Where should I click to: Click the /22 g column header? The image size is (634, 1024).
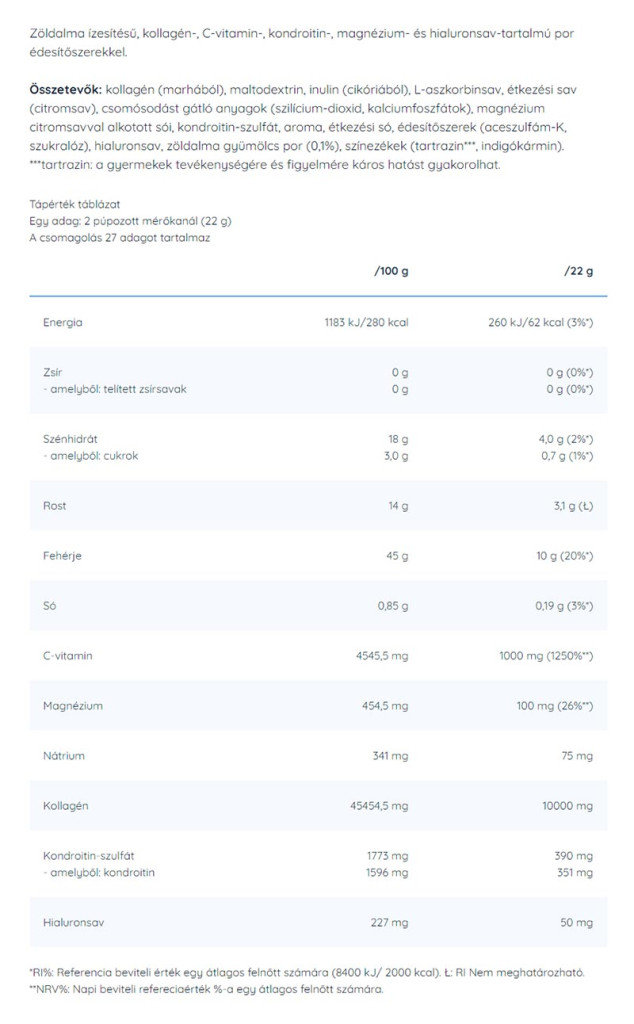(579, 272)
